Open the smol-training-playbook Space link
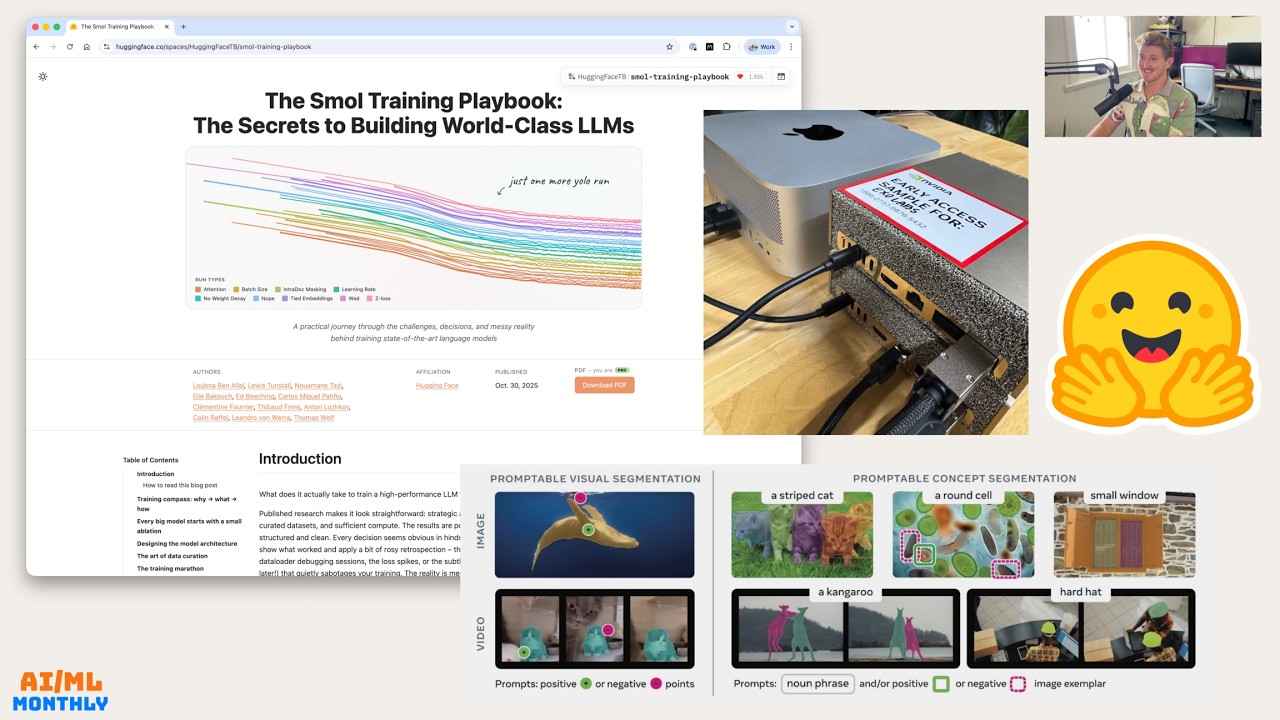This screenshot has width=1280, height=720. tap(680, 76)
